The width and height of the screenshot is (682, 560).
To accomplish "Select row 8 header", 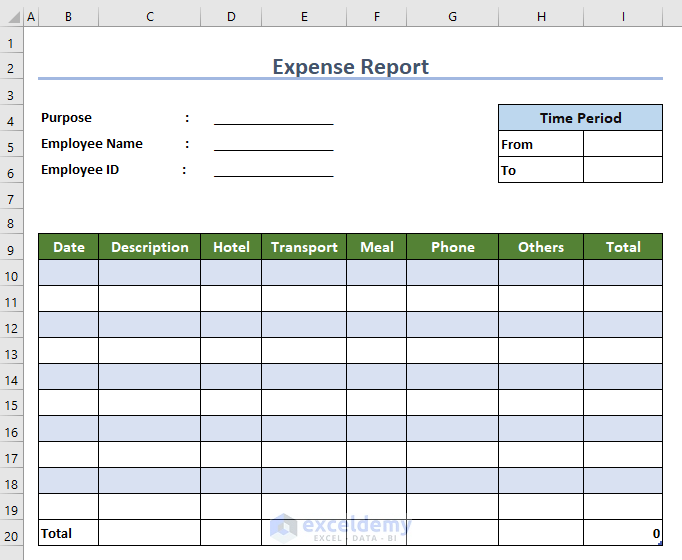I will point(11,223).
